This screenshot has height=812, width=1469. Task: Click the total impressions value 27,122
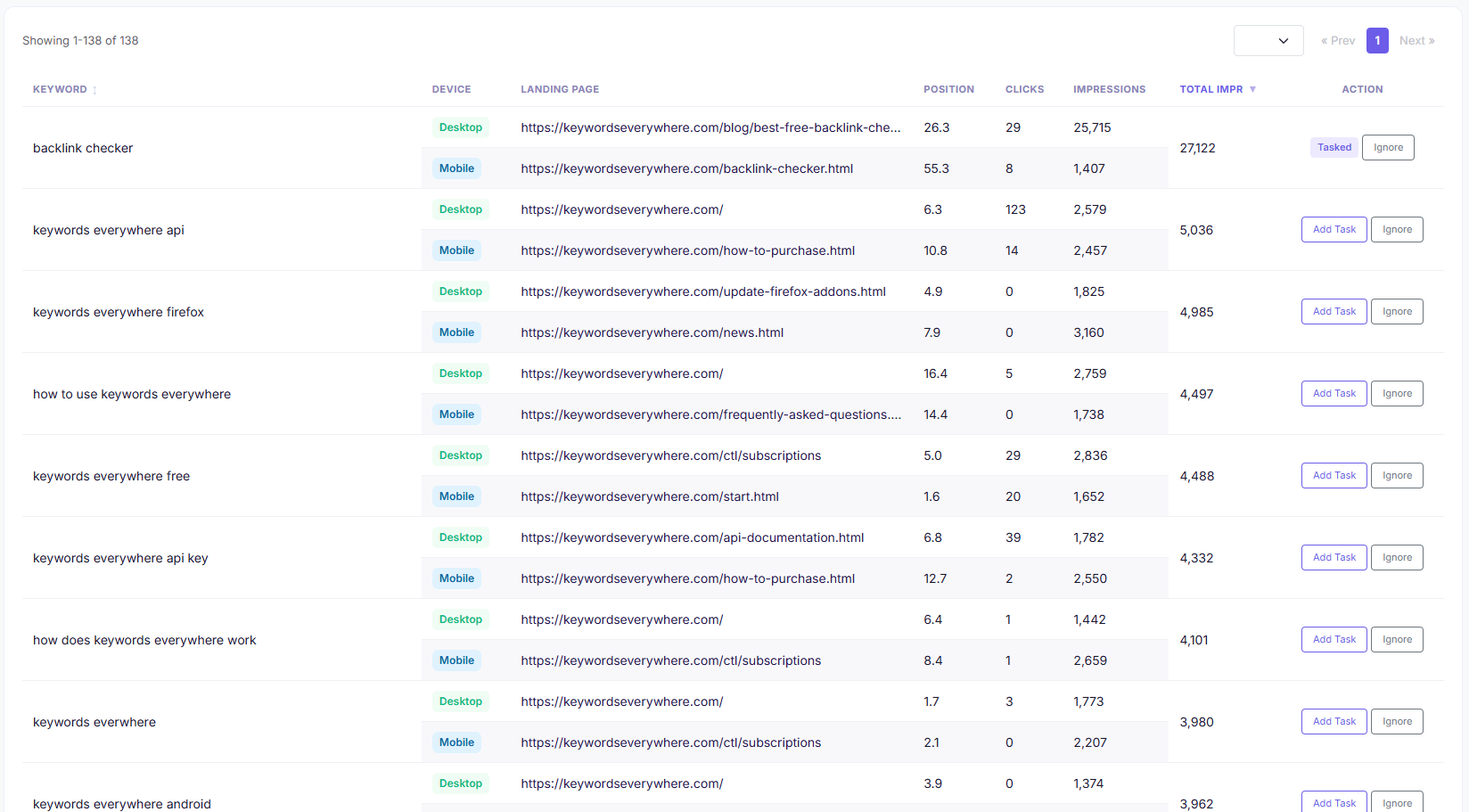1197,148
